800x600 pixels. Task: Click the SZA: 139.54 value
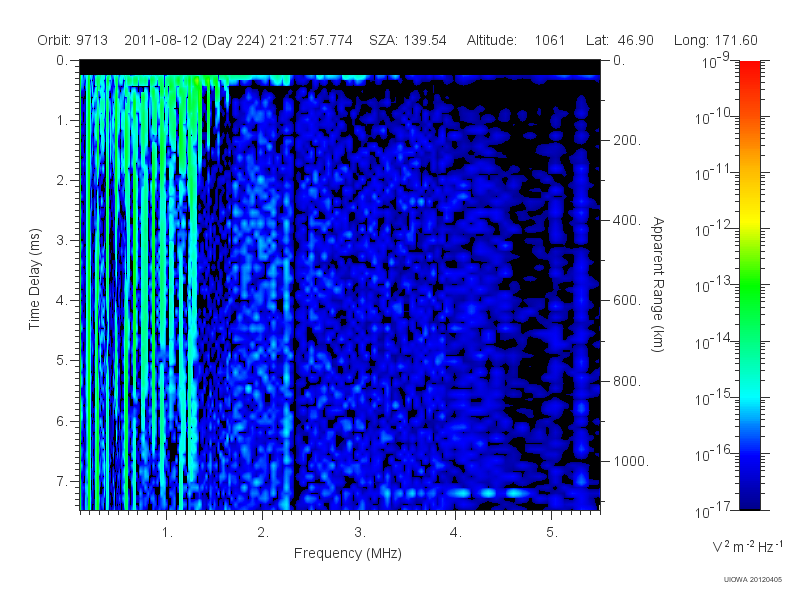click(x=408, y=40)
